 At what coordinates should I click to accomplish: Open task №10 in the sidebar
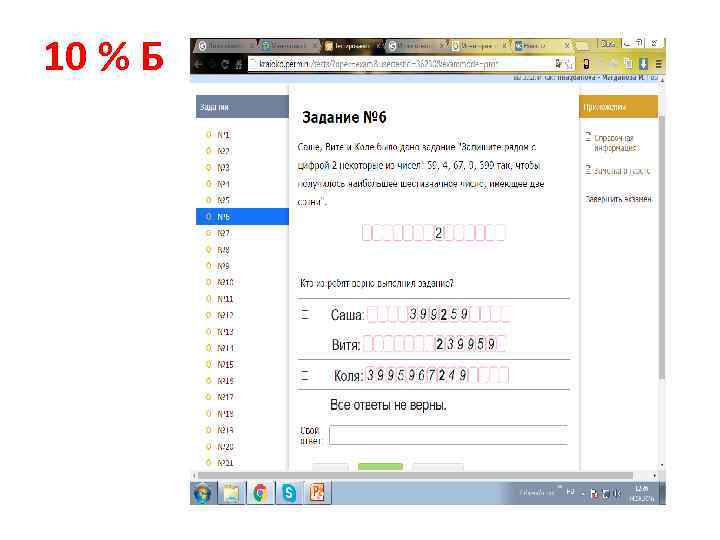(x=225, y=282)
